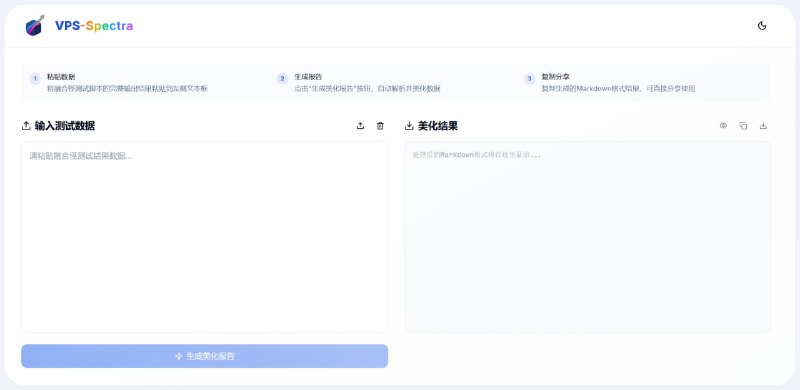Click the upload arrow icon beside 输入测试数据
800x390 pixels.
(26, 126)
